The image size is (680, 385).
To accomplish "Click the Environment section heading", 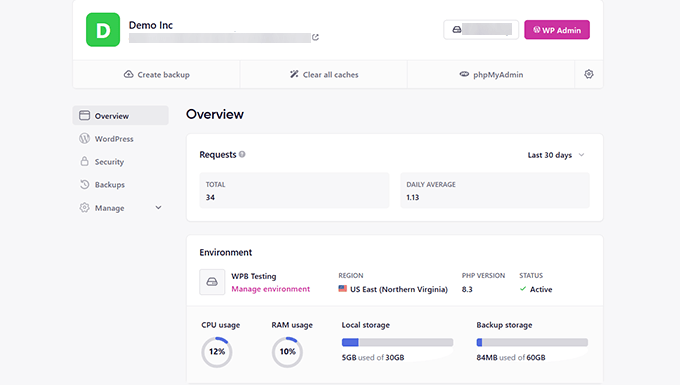I will pyautogui.click(x=226, y=252).
